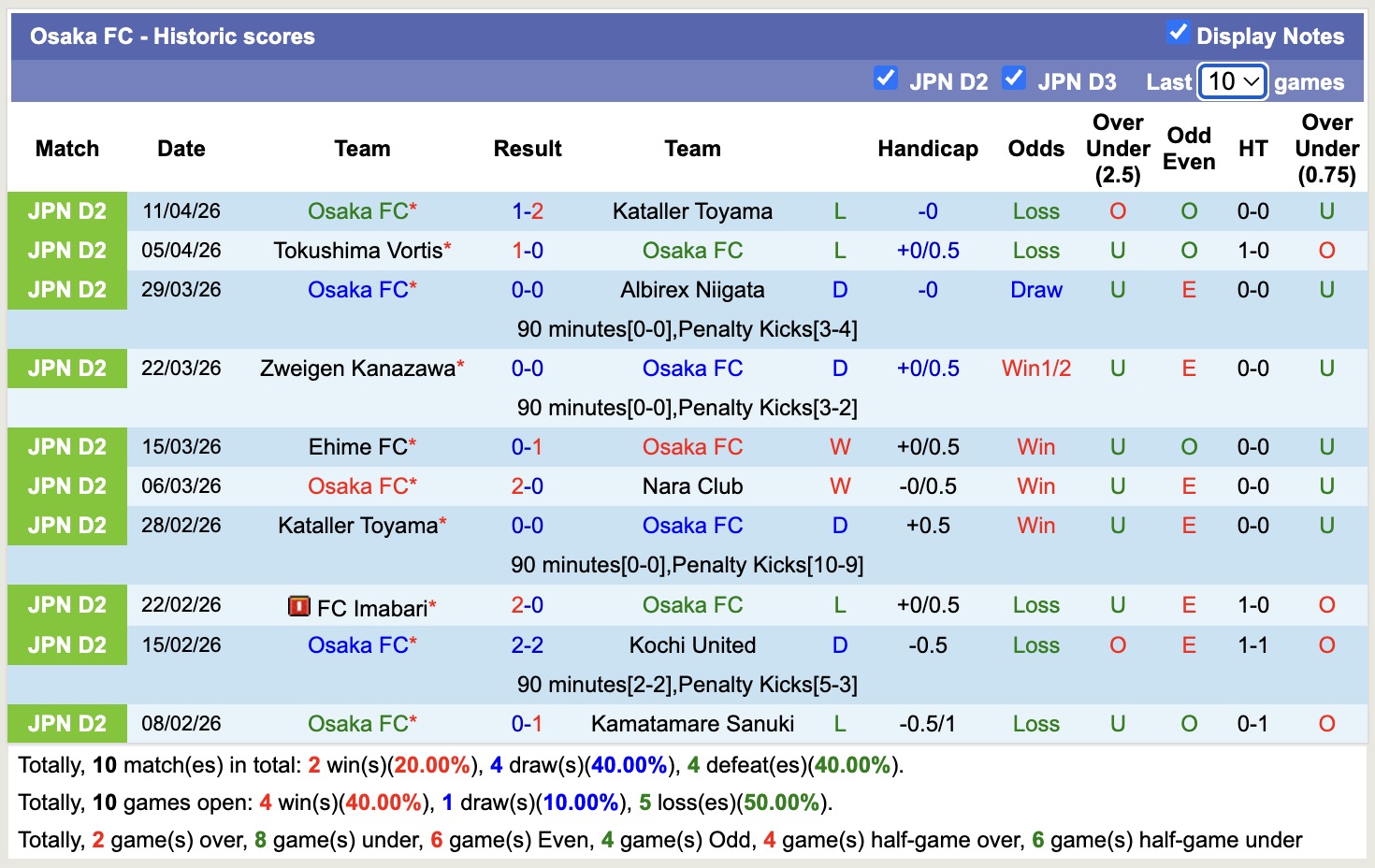Click the JPN D2 badge for the Tokushima Vortis match
Image resolution: width=1375 pixels, height=868 pixels.
[66, 250]
